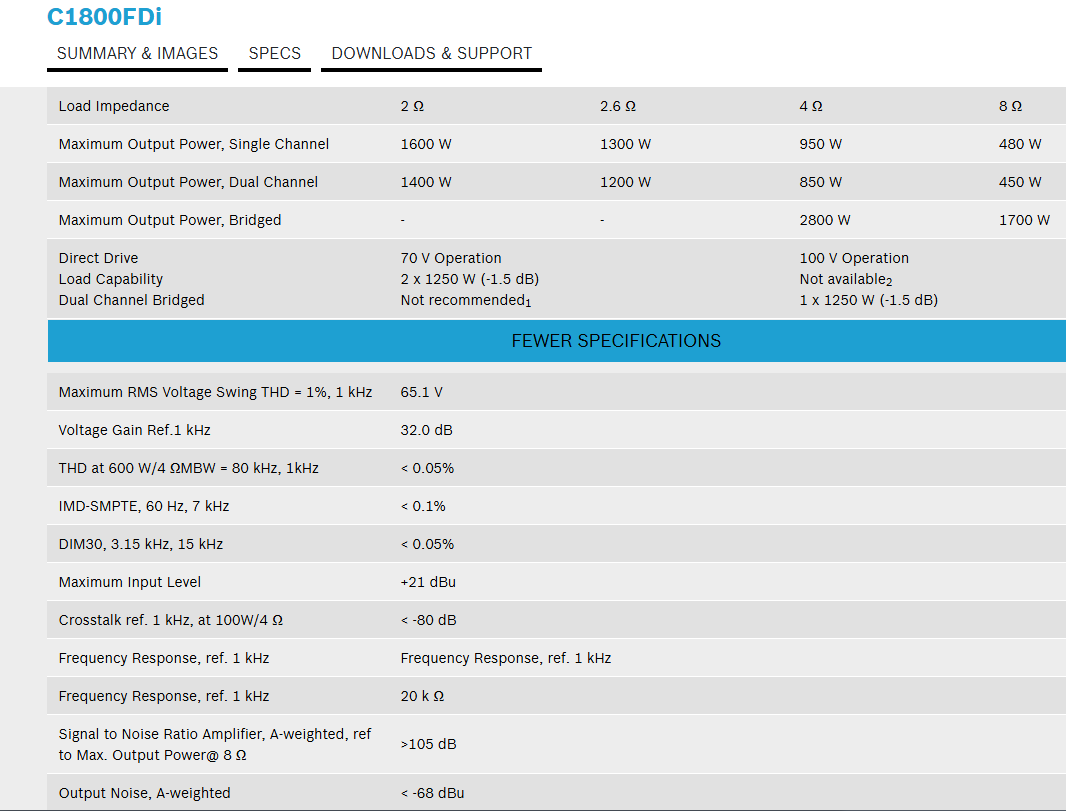Select the '< -80 dB' crosstalk value
This screenshot has width=1066, height=811.
click(x=428, y=621)
